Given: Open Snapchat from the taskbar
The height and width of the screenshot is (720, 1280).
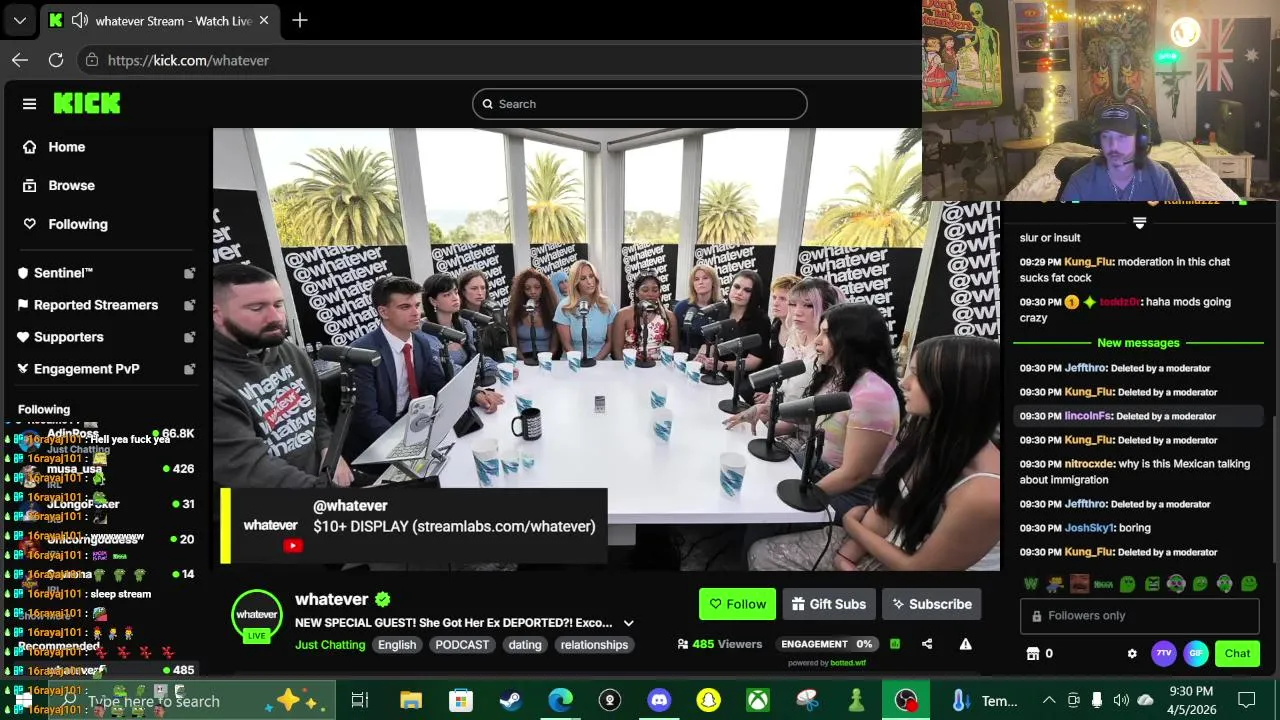Looking at the screenshot, I should coord(708,701).
